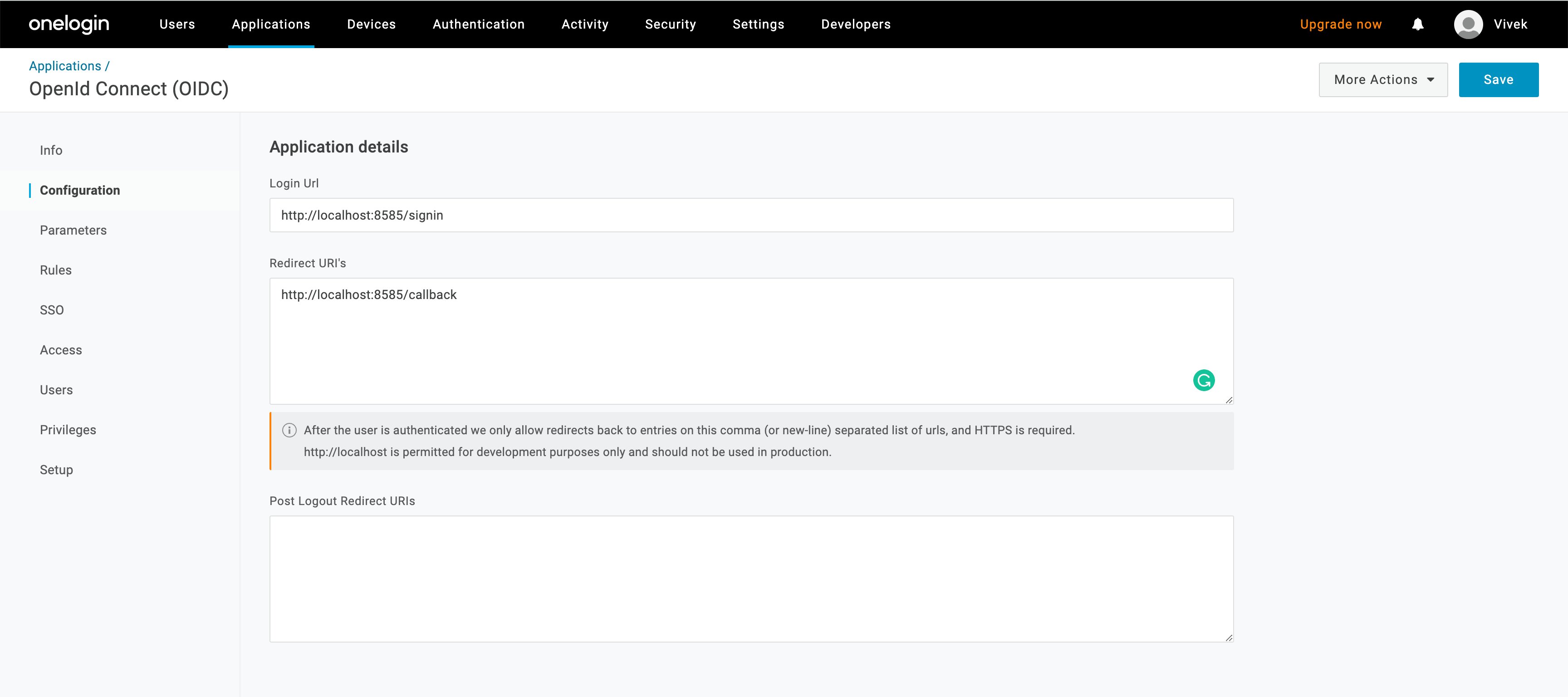Click the localhost development note line

[x=567, y=452]
